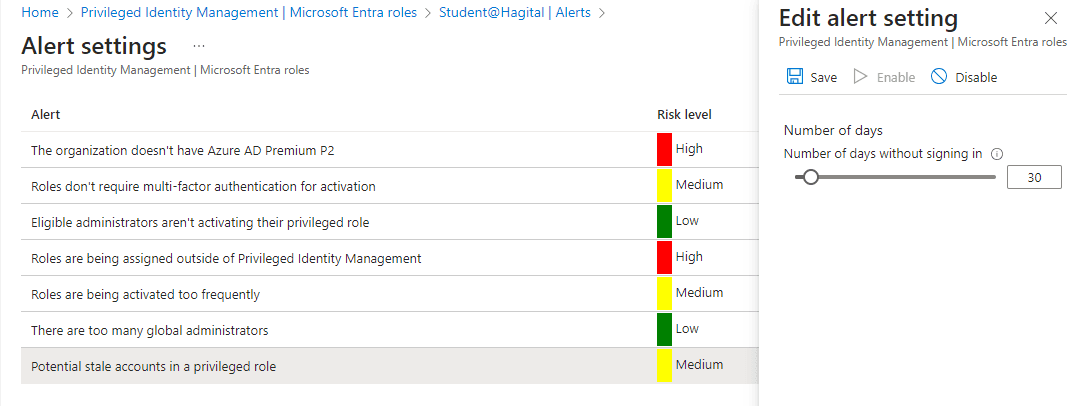The width and height of the screenshot is (1078, 406).
Task: Open Roles assigned outside of PIM alert
Action: pyautogui.click(x=226, y=258)
